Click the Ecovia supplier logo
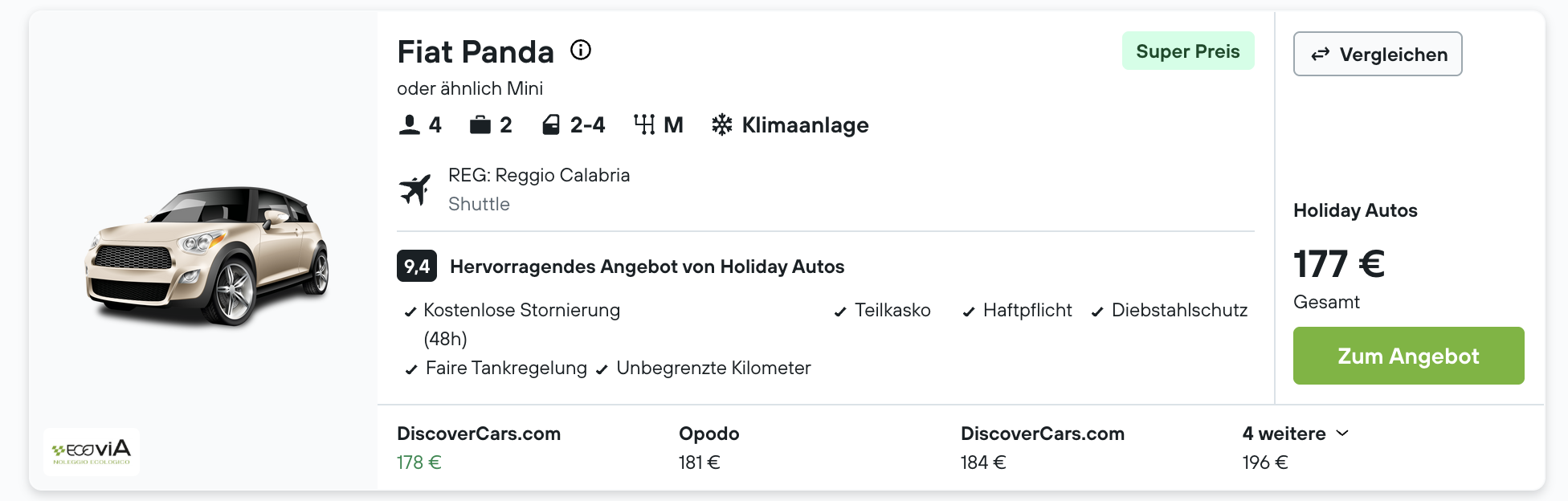1568x501 pixels. tap(92, 452)
